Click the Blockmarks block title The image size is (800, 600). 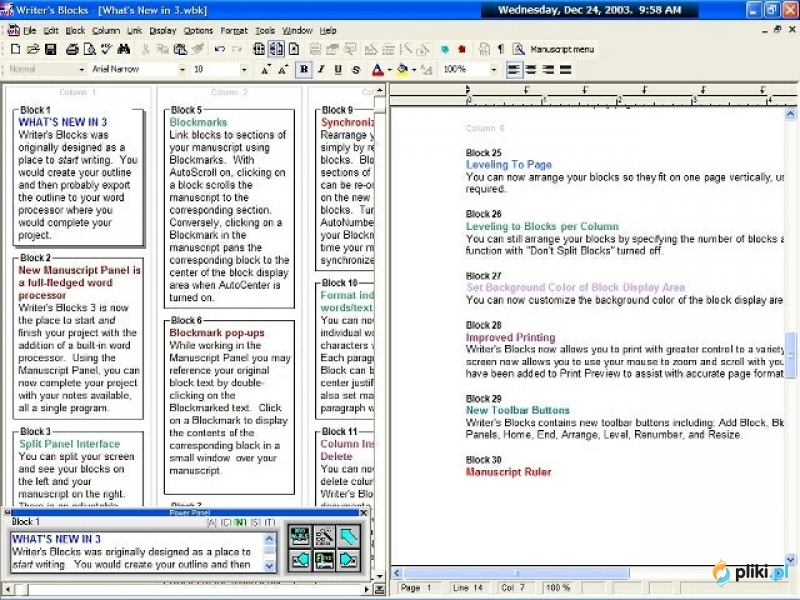(x=198, y=122)
